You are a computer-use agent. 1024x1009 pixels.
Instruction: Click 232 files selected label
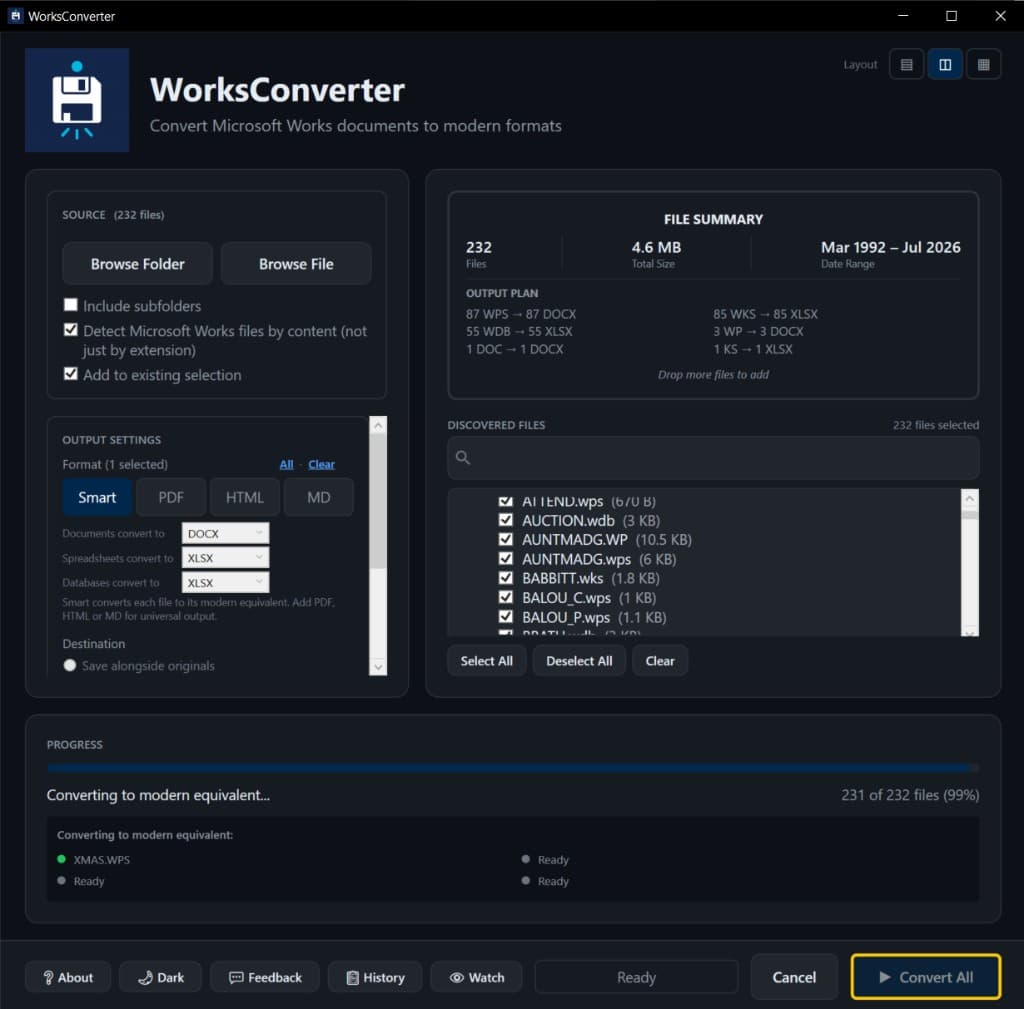936,425
